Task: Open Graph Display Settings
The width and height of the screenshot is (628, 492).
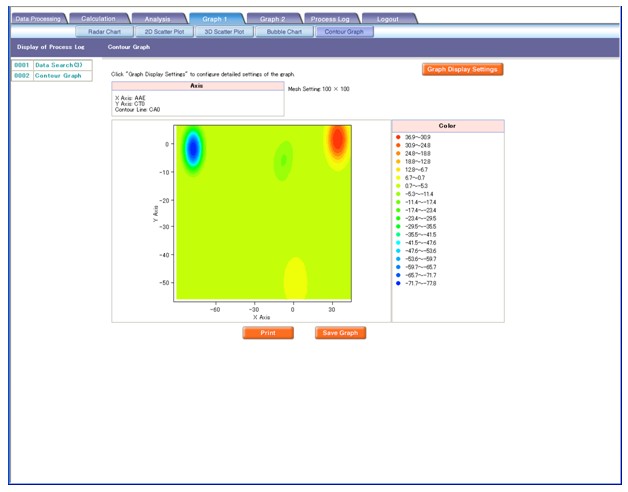Action: (461, 70)
